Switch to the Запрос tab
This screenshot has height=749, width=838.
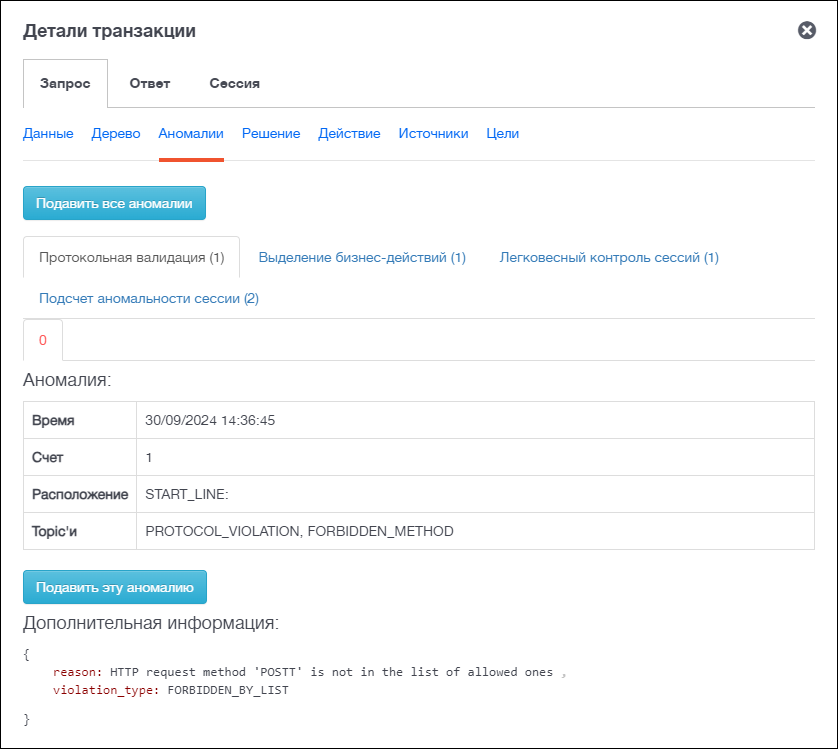tap(65, 83)
